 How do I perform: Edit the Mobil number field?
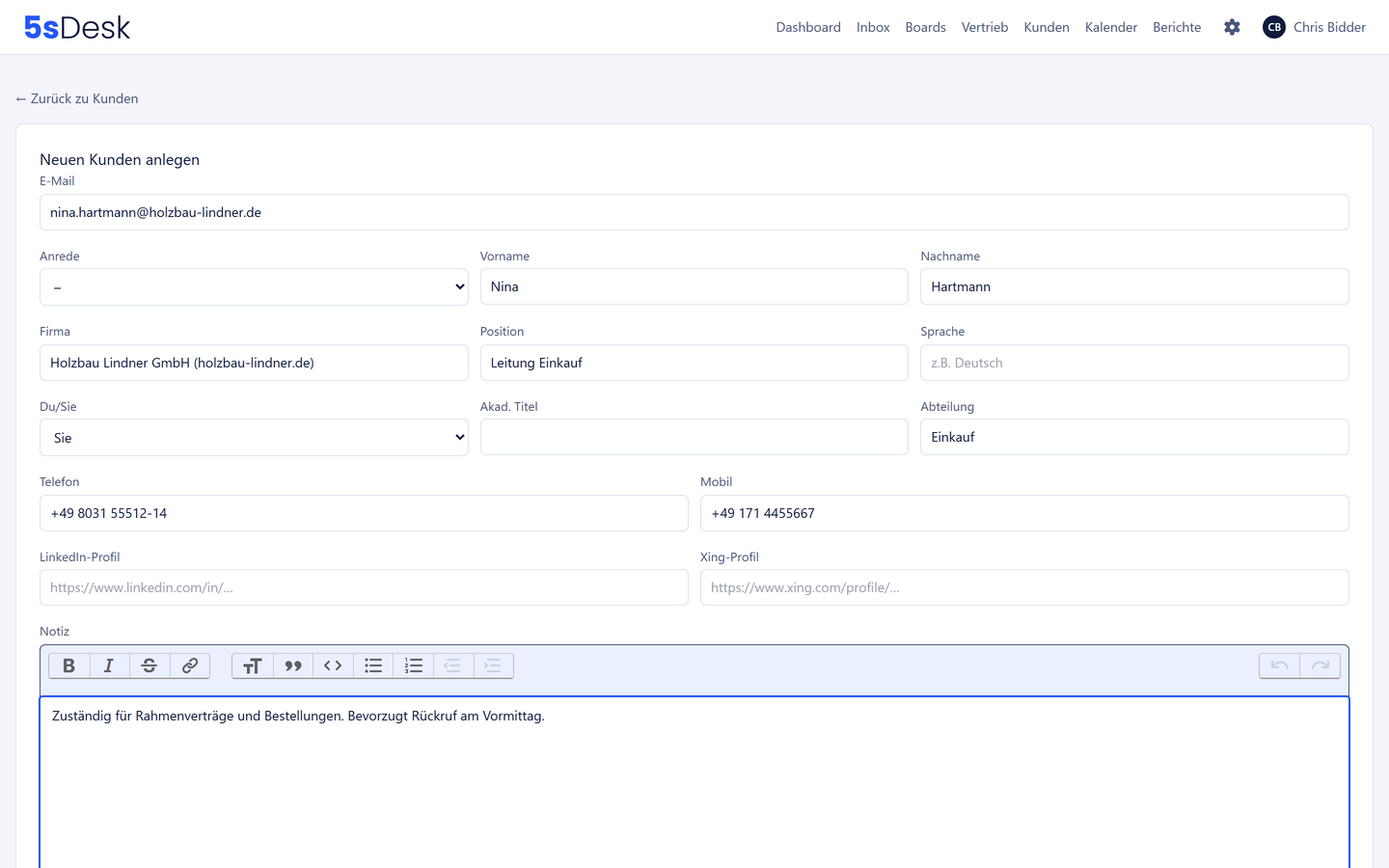click(1024, 513)
